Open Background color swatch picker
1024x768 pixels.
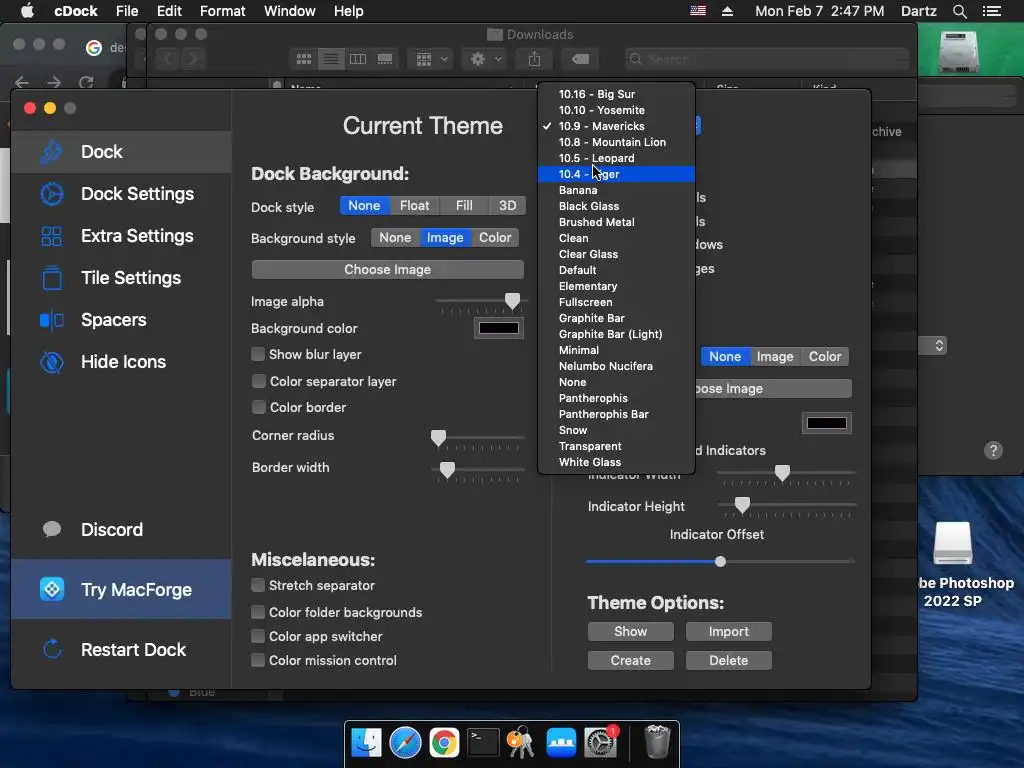pos(499,328)
